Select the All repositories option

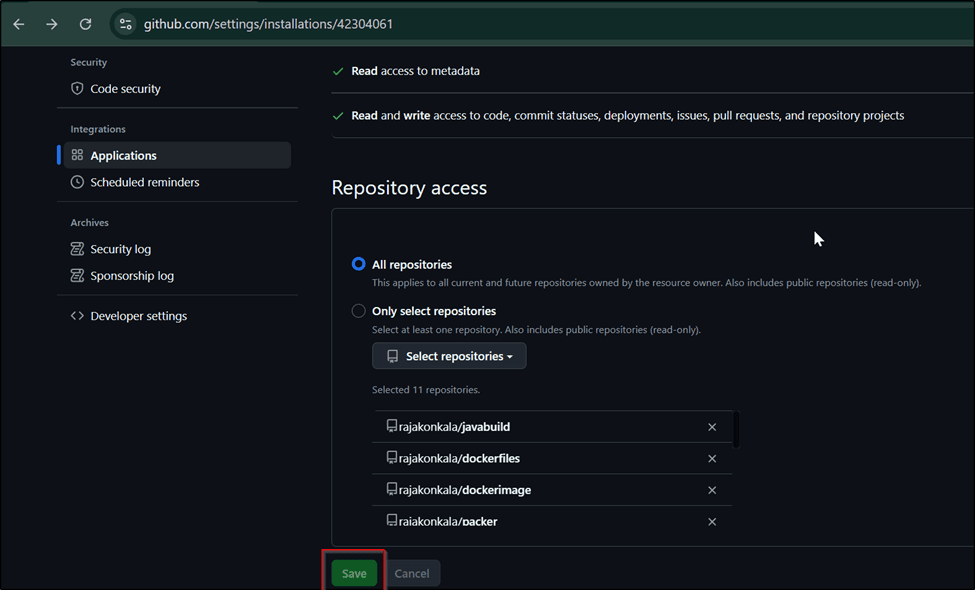point(359,264)
